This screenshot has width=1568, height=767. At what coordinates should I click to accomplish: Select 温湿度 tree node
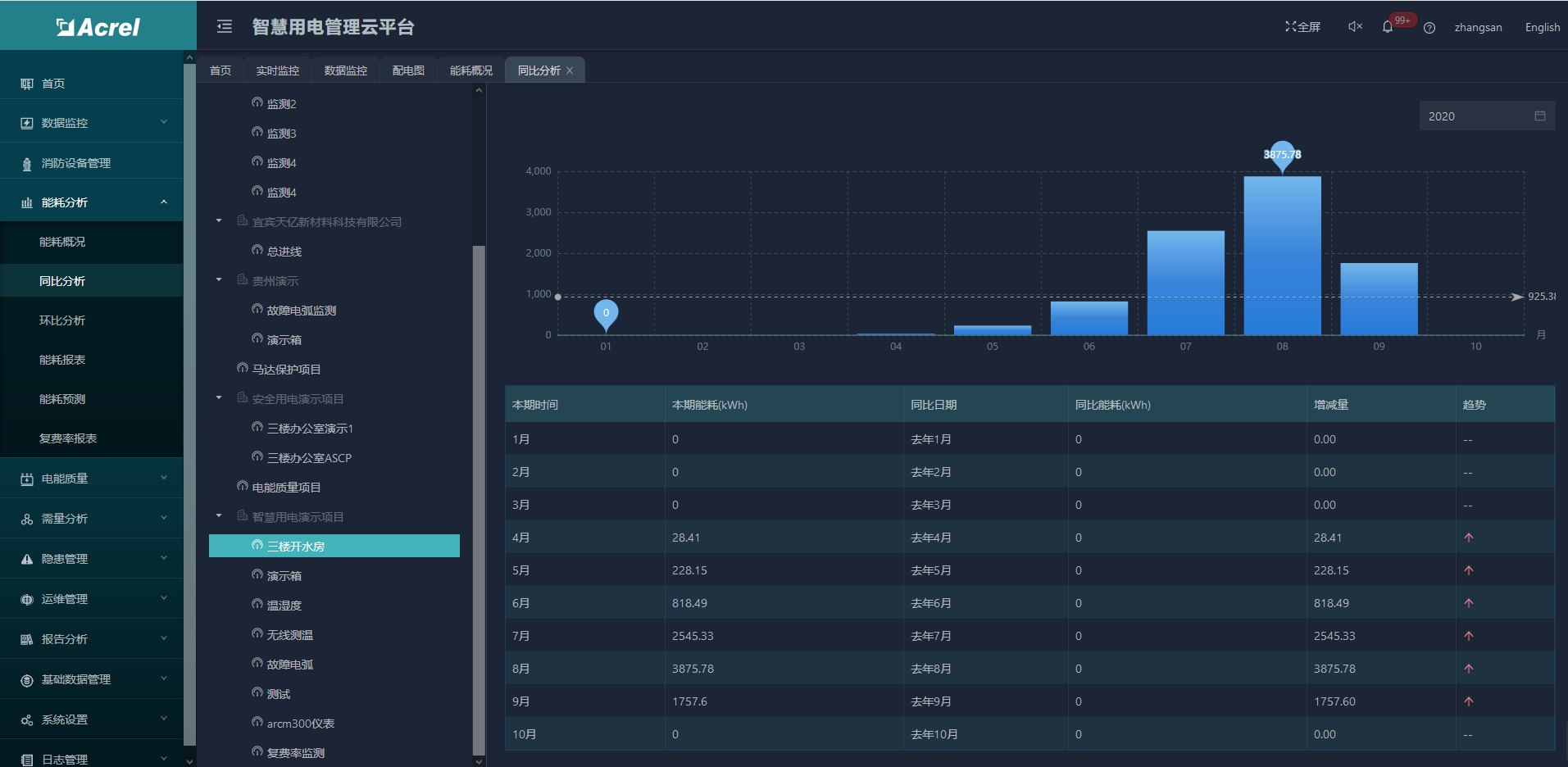click(284, 606)
